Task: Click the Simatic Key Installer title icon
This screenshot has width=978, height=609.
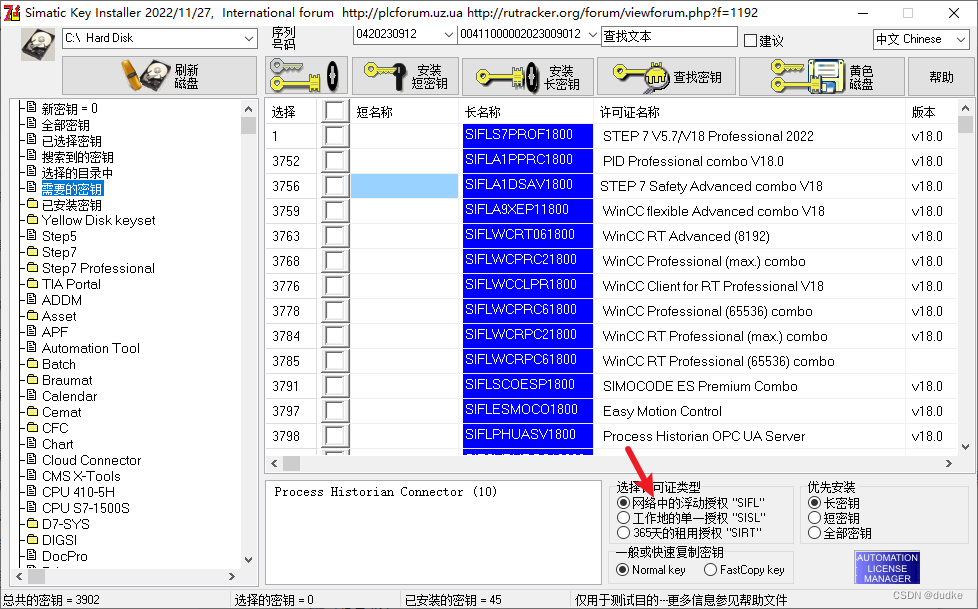Action: (11, 12)
